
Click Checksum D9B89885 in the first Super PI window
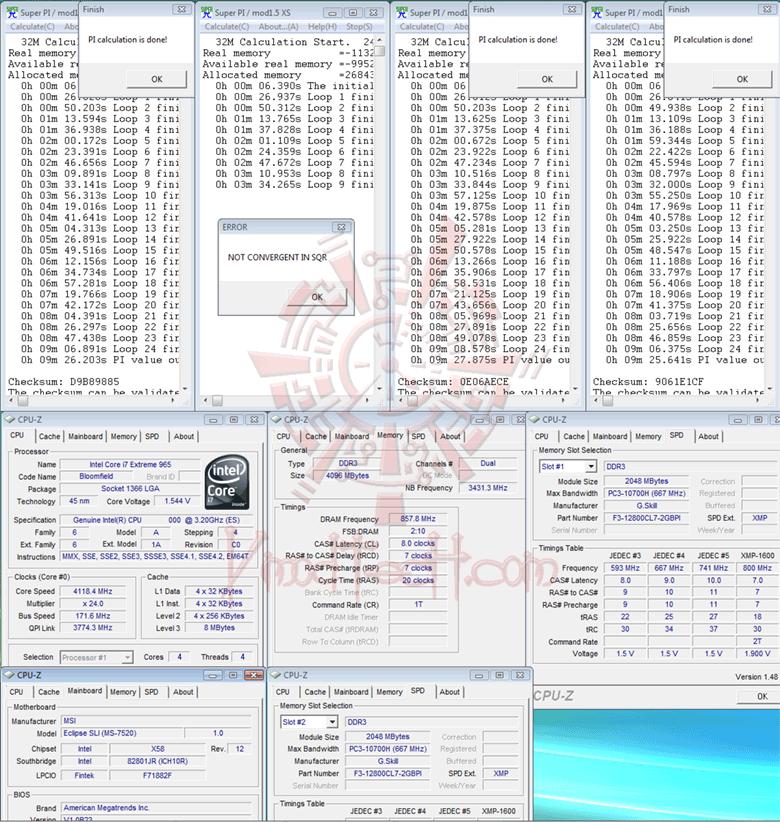click(x=63, y=382)
